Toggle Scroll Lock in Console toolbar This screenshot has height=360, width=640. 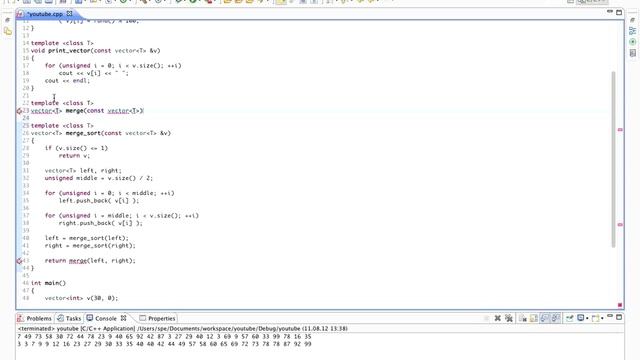pos(534,318)
